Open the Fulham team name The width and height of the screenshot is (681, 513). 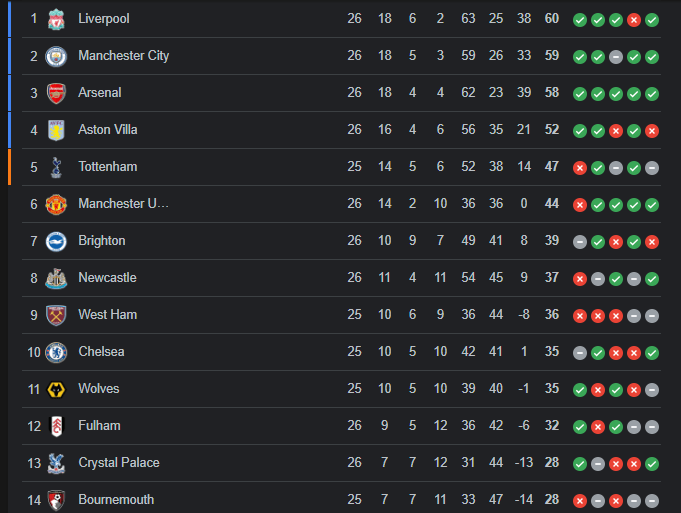click(99, 425)
